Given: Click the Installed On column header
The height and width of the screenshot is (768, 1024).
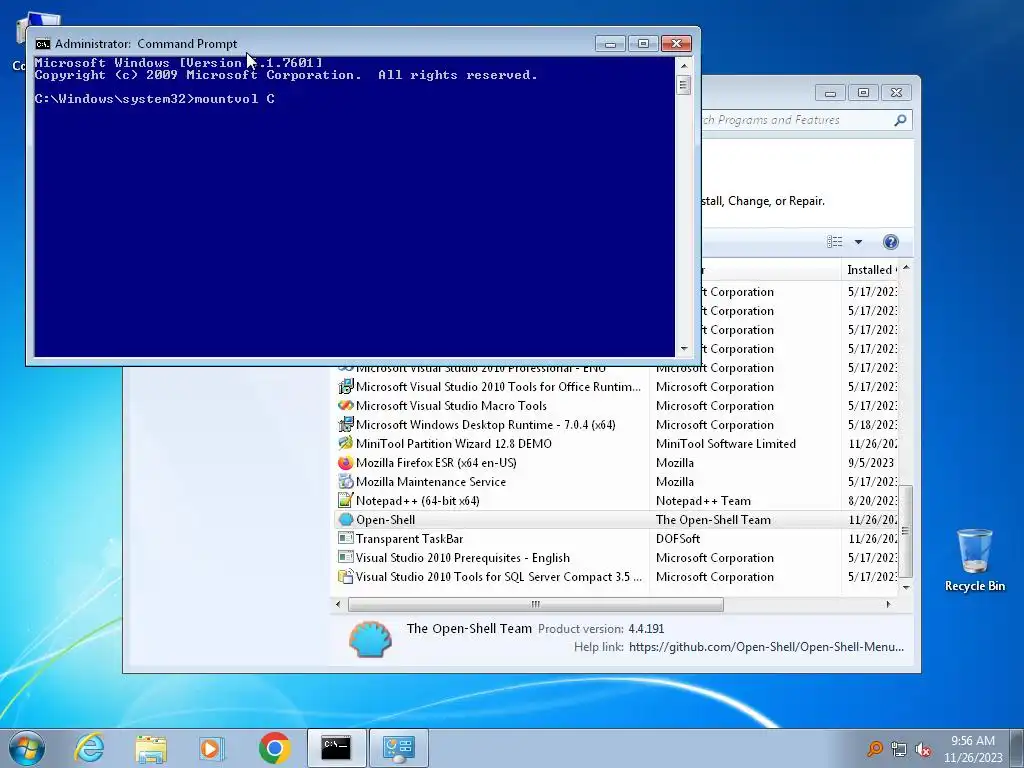Looking at the screenshot, I should click(x=870, y=270).
